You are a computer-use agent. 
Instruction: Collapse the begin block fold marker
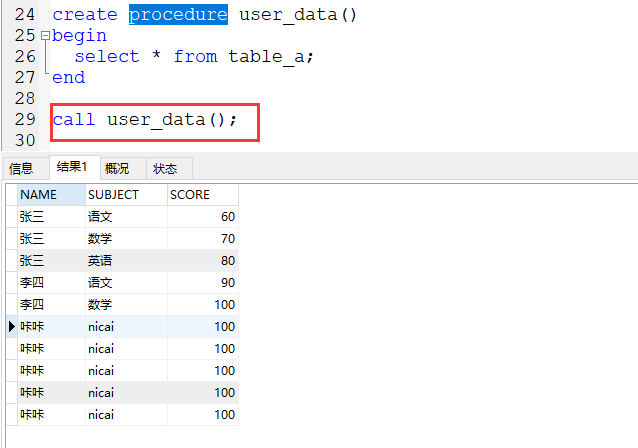click(45, 36)
